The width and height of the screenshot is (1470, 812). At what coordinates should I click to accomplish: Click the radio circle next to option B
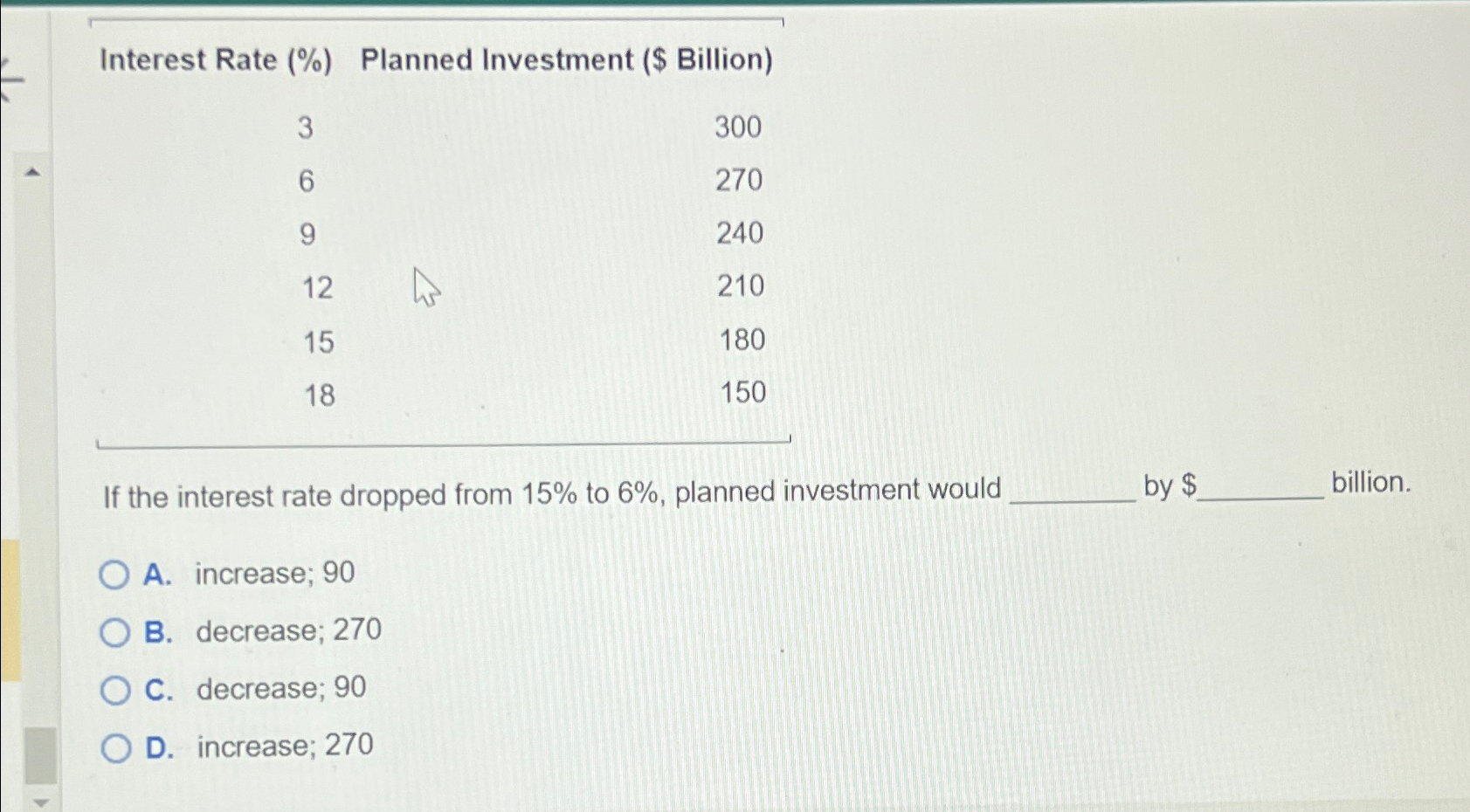click(114, 631)
